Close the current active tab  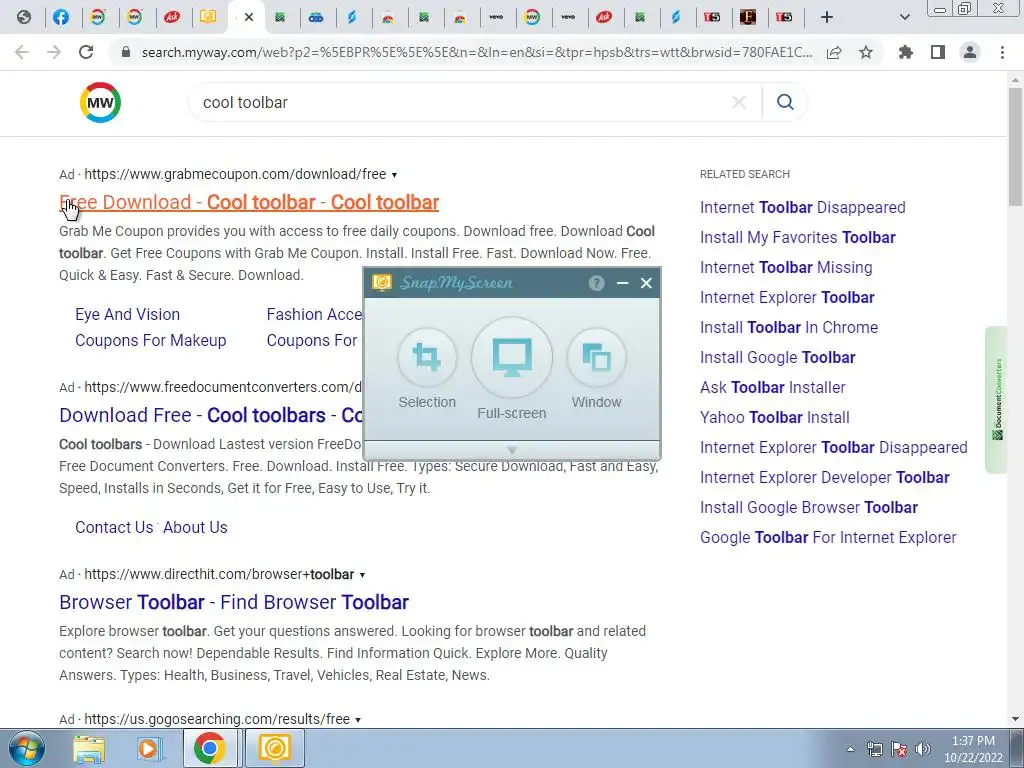point(249,17)
